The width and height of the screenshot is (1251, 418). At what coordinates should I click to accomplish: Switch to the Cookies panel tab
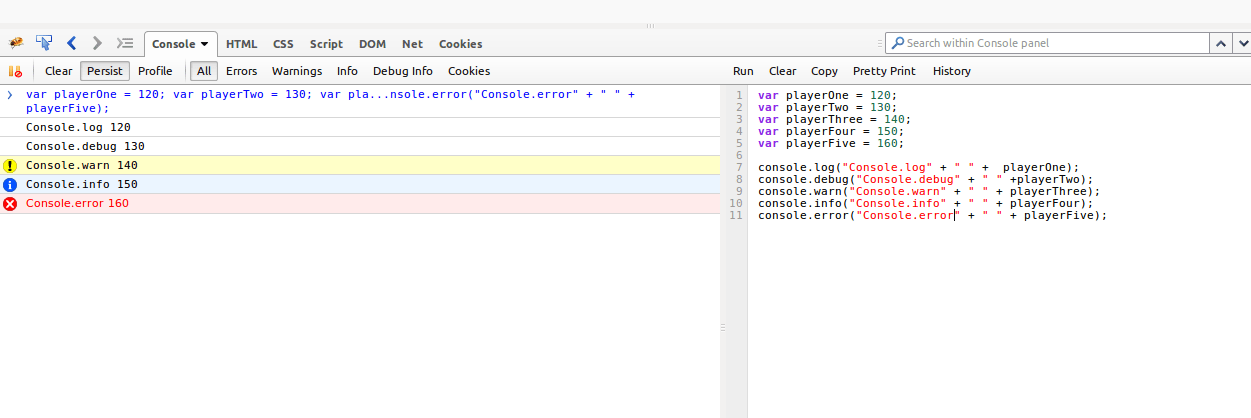[x=460, y=44]
